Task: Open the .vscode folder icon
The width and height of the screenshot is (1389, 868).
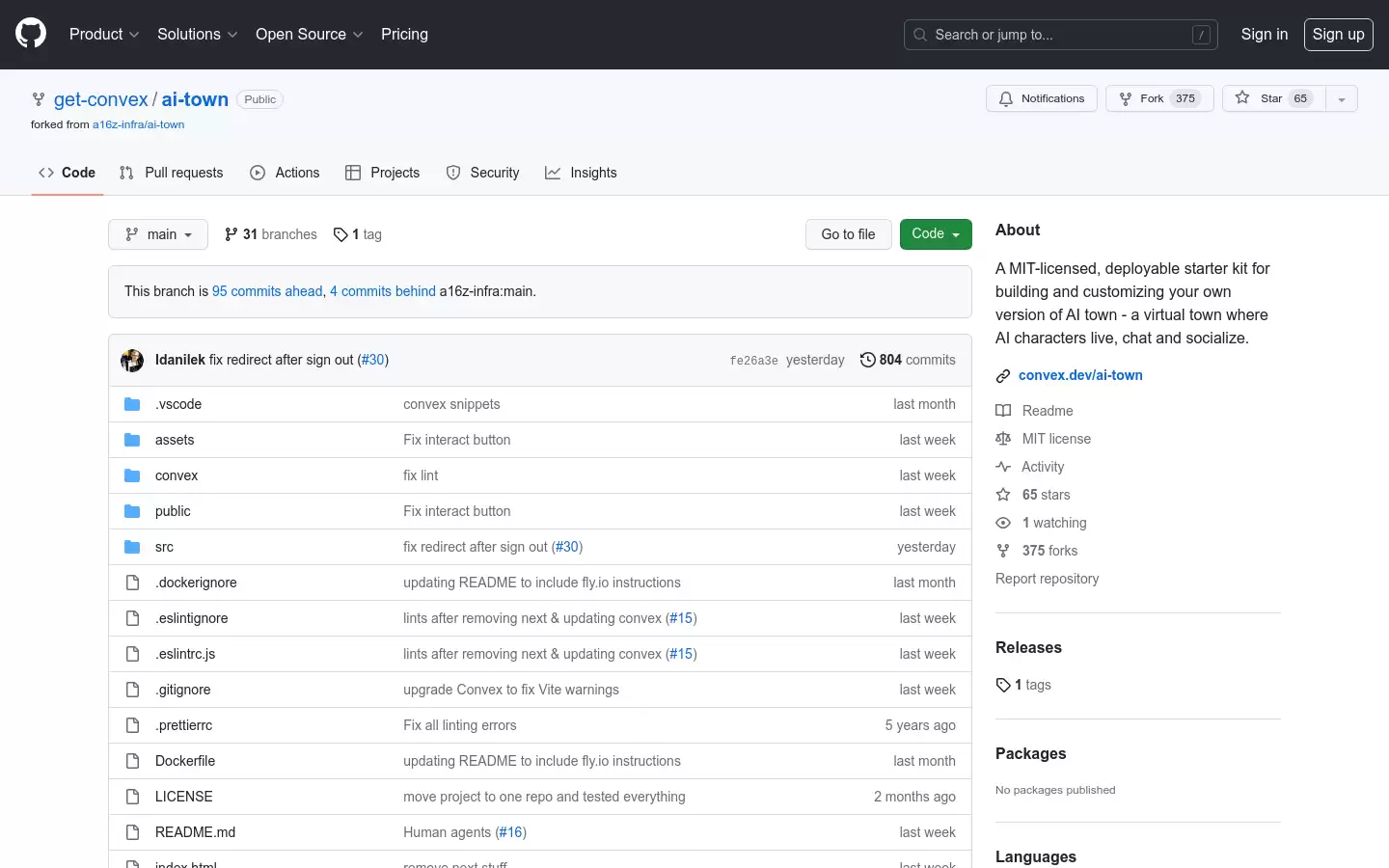Action: (132, 404)
